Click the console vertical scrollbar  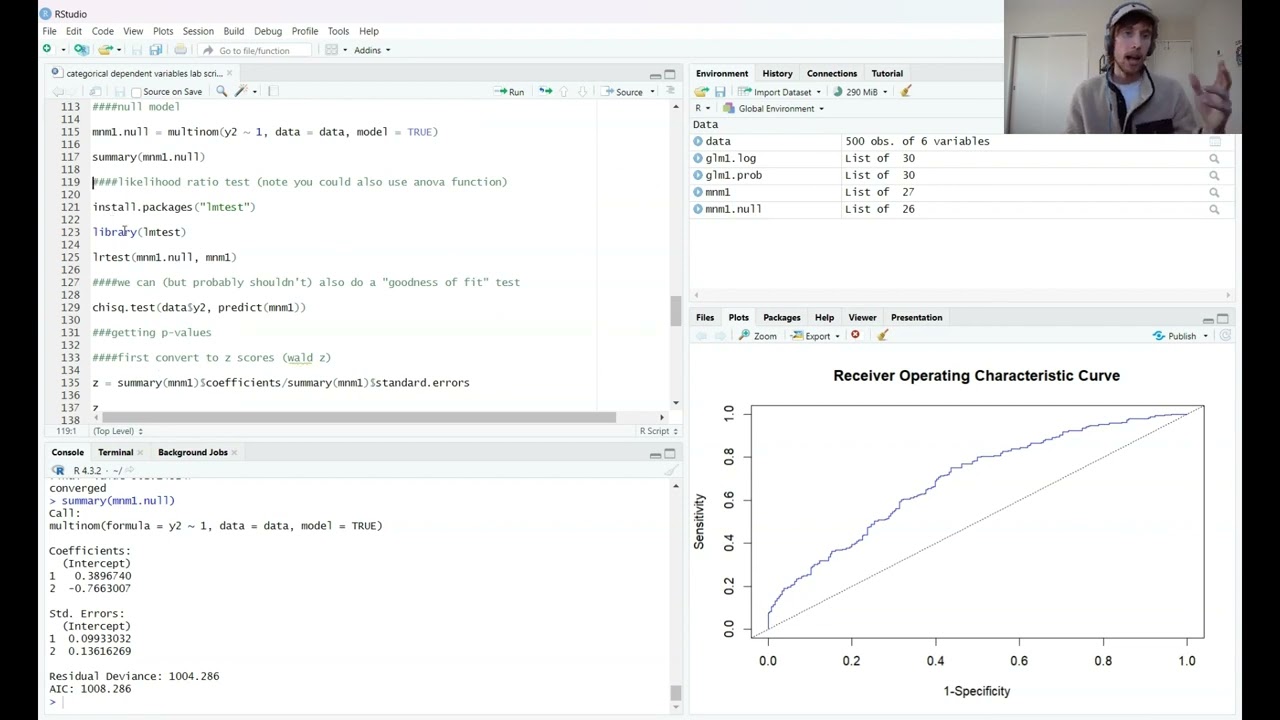(x=676, y=692)
